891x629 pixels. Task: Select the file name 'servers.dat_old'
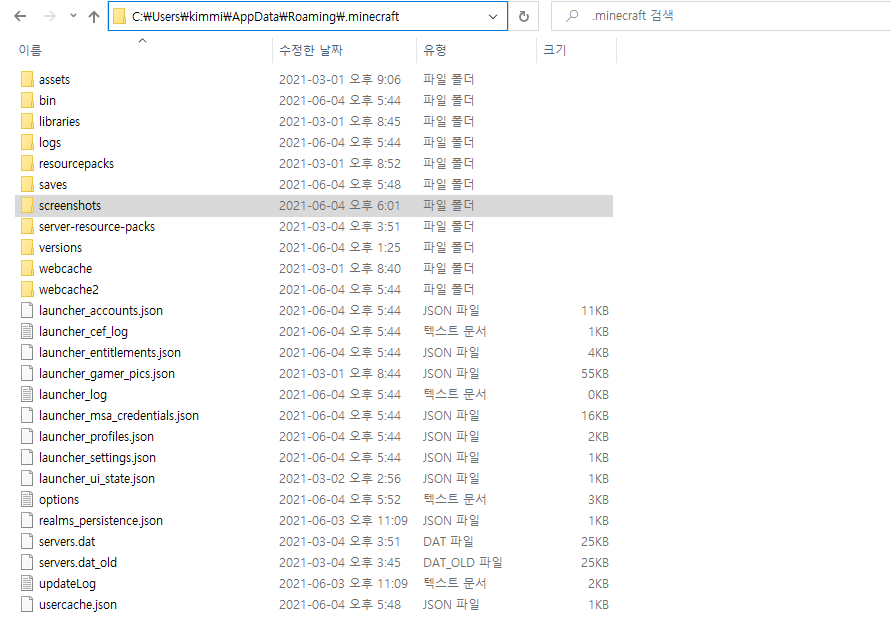point(78,563)
